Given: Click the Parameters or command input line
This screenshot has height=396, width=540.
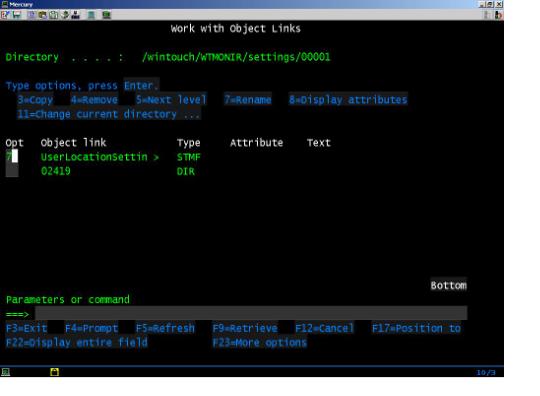Looking at the screenshot, I should (x=251, y=313).
